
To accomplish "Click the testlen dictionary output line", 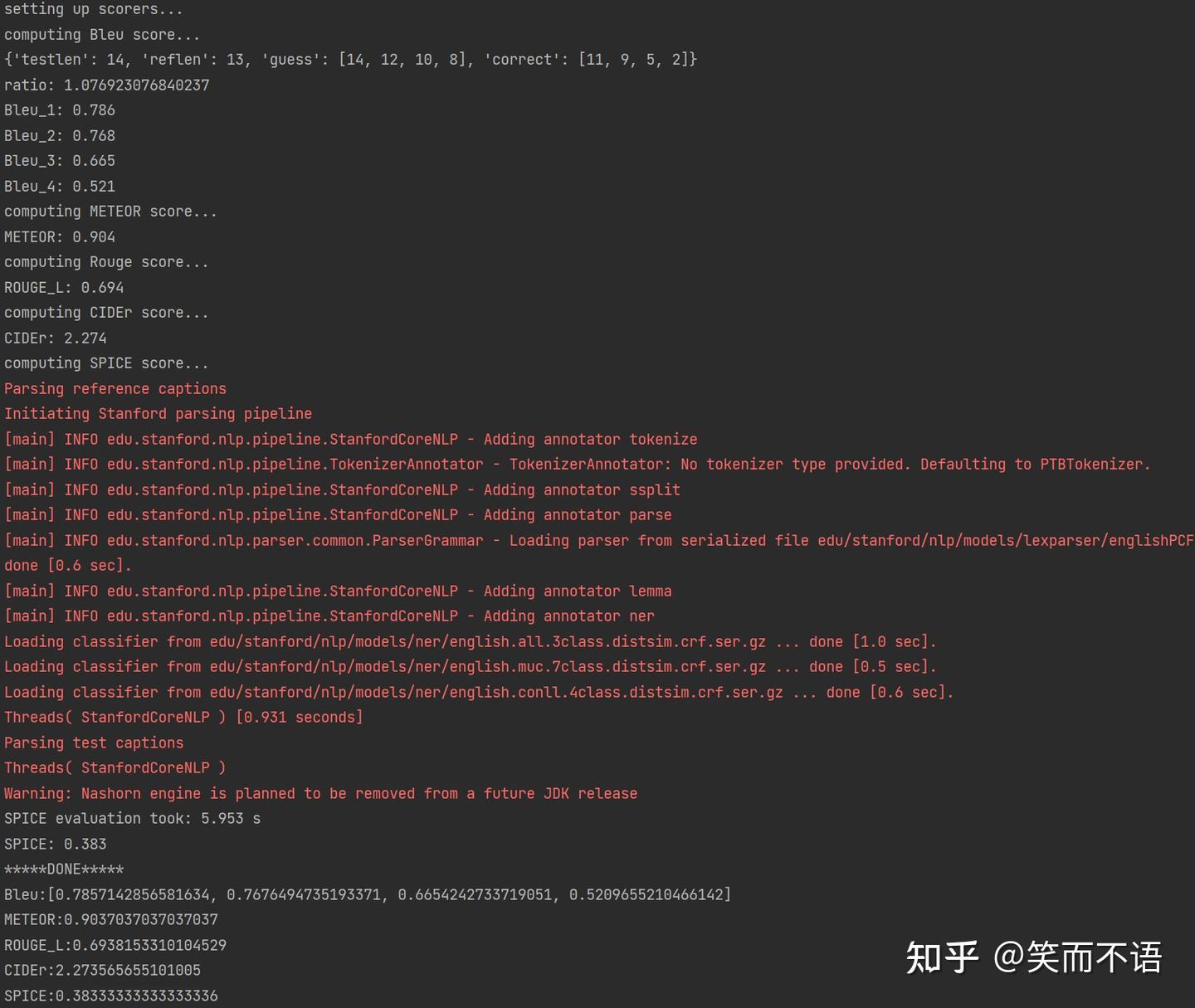I will tap(350, 60).
